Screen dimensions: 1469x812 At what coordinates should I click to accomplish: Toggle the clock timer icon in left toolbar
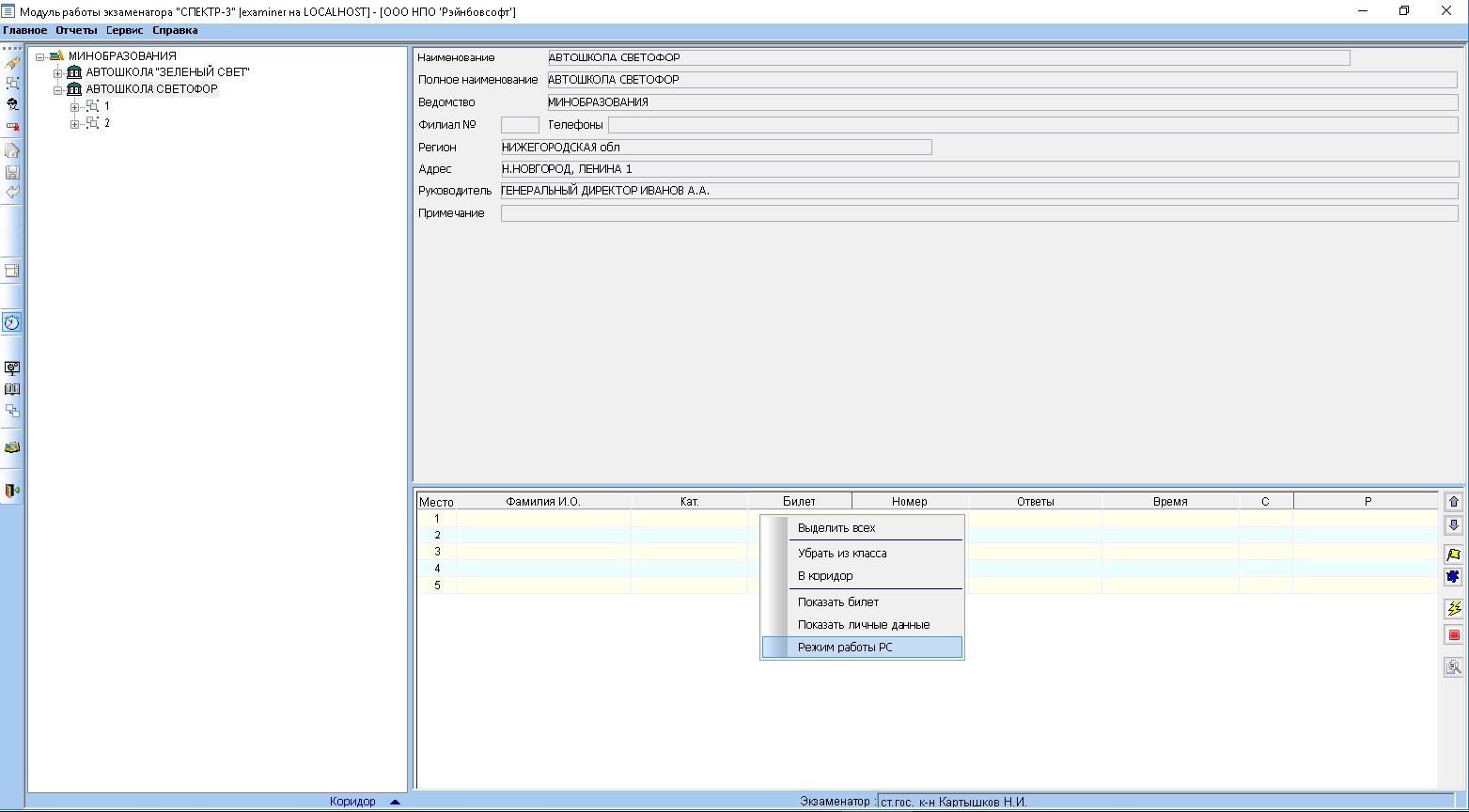point(12,322)
